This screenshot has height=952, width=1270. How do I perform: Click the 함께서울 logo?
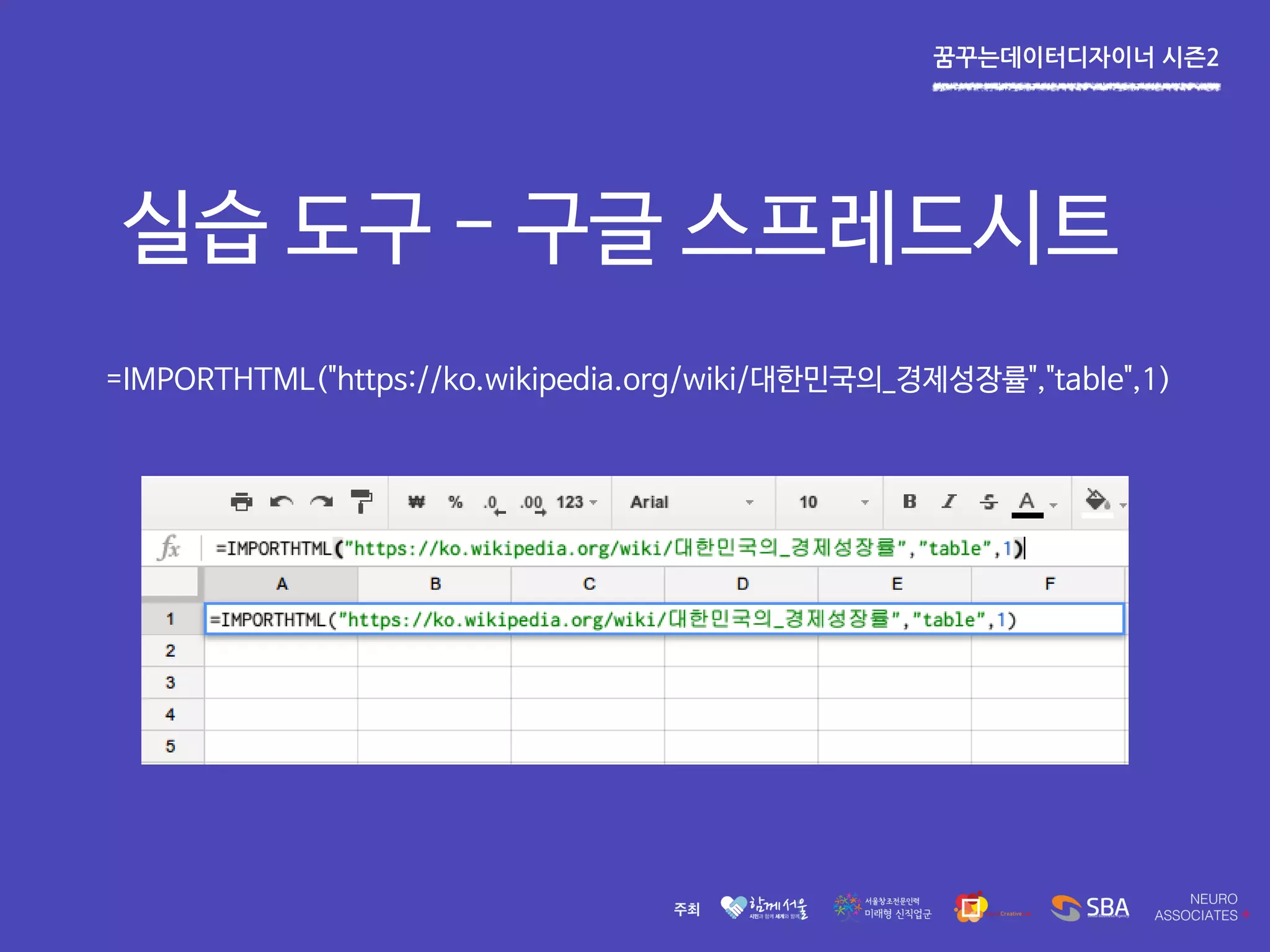pos(764,908)
